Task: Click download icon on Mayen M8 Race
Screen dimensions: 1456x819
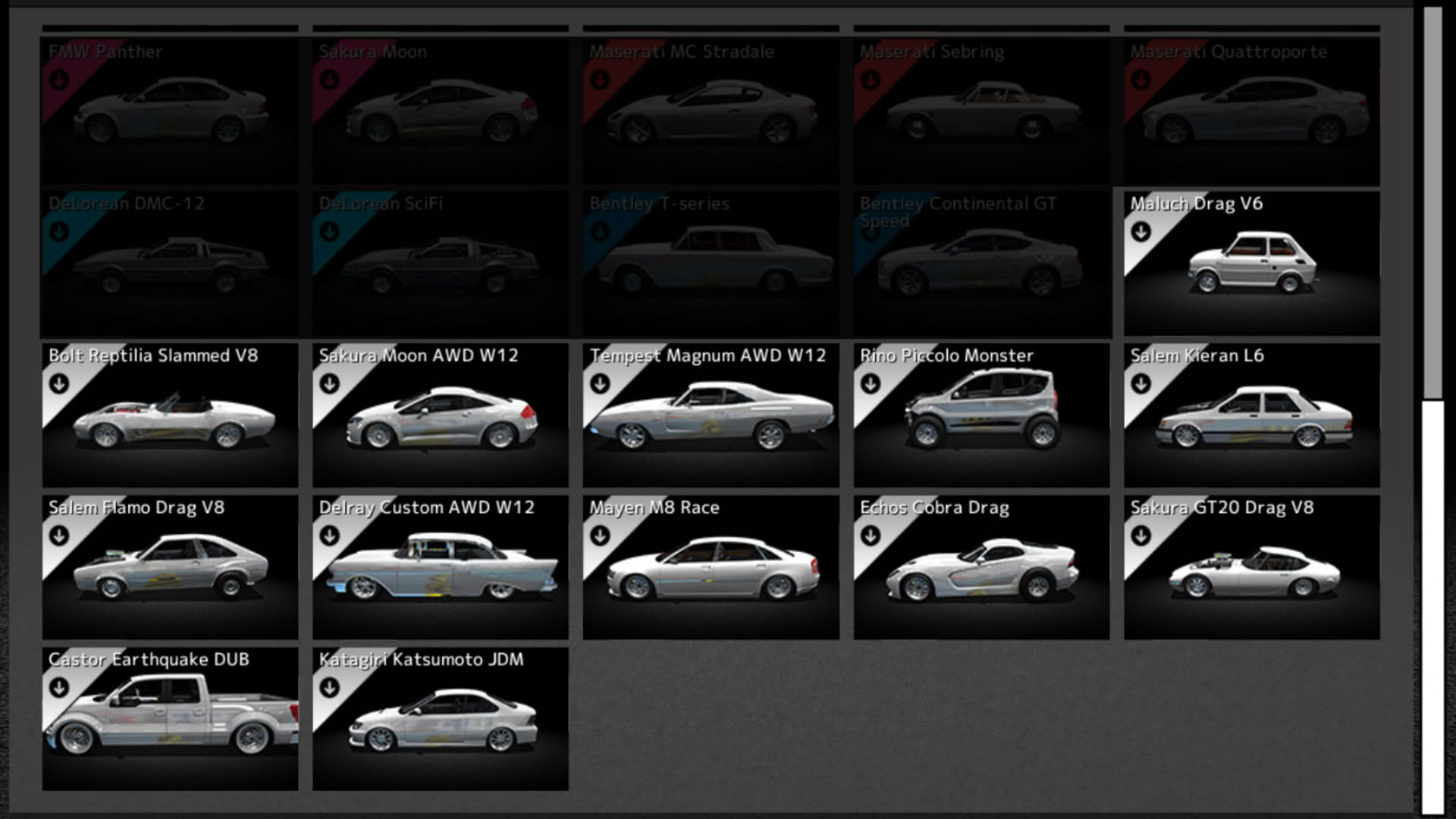Action: [x=600, y=536]
